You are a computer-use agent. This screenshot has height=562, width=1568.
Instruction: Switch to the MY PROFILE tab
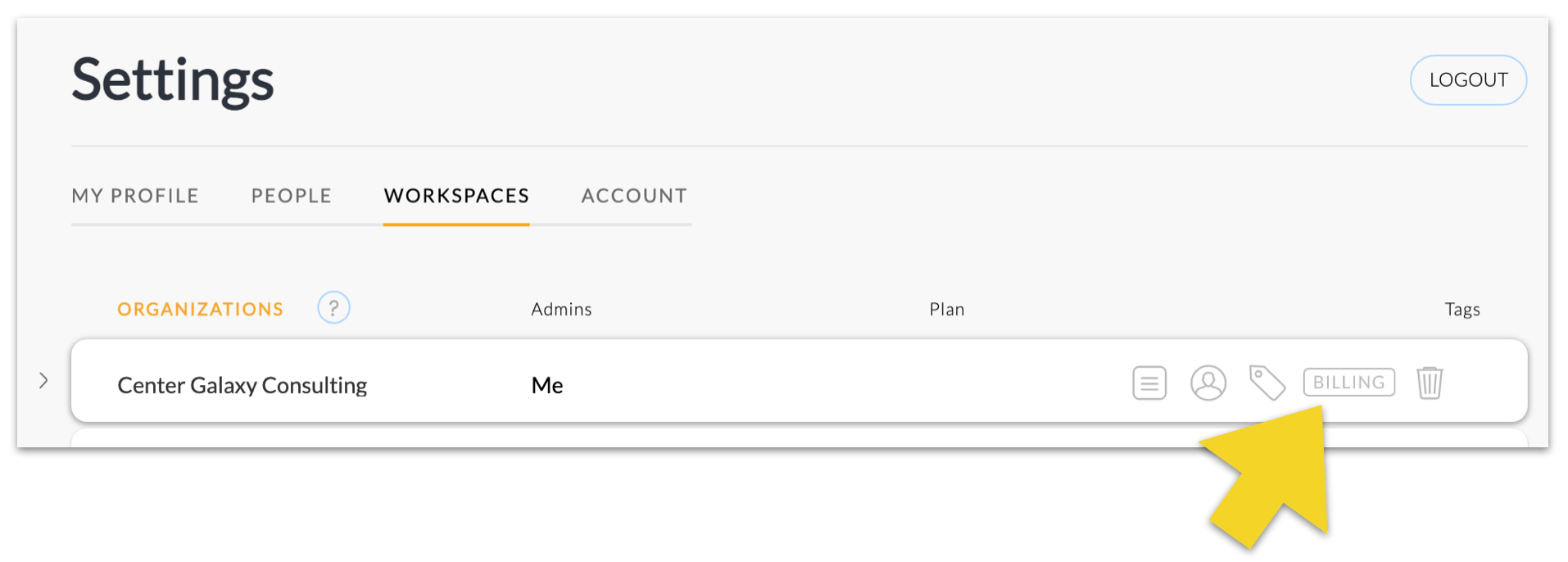coord(135,196)
